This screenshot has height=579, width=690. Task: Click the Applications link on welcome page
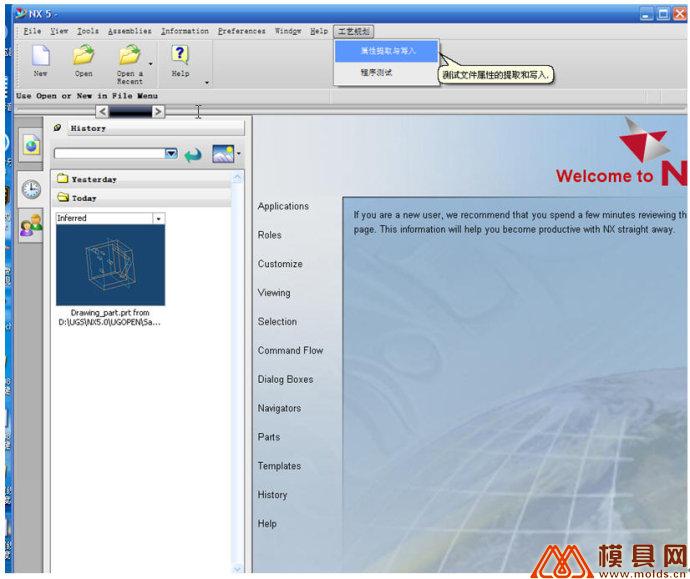pos(283,206)
